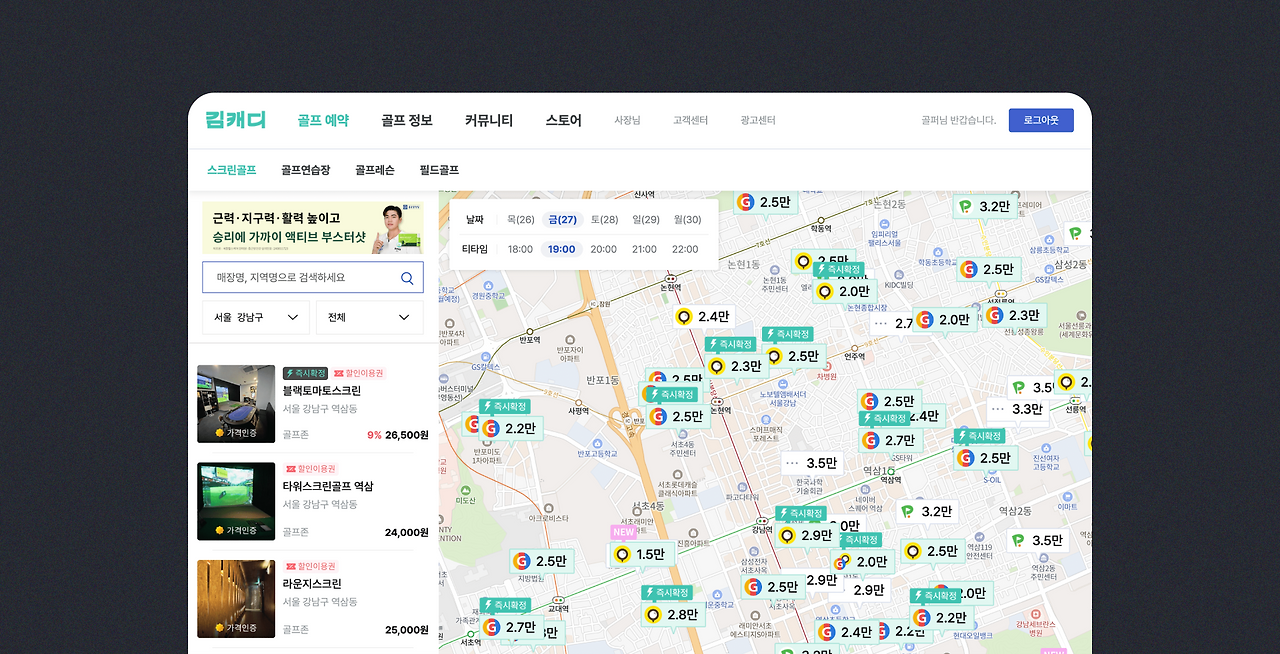Click the 25,000원 price text
The image size is (1280, 654).
click(x=407, y=630)
